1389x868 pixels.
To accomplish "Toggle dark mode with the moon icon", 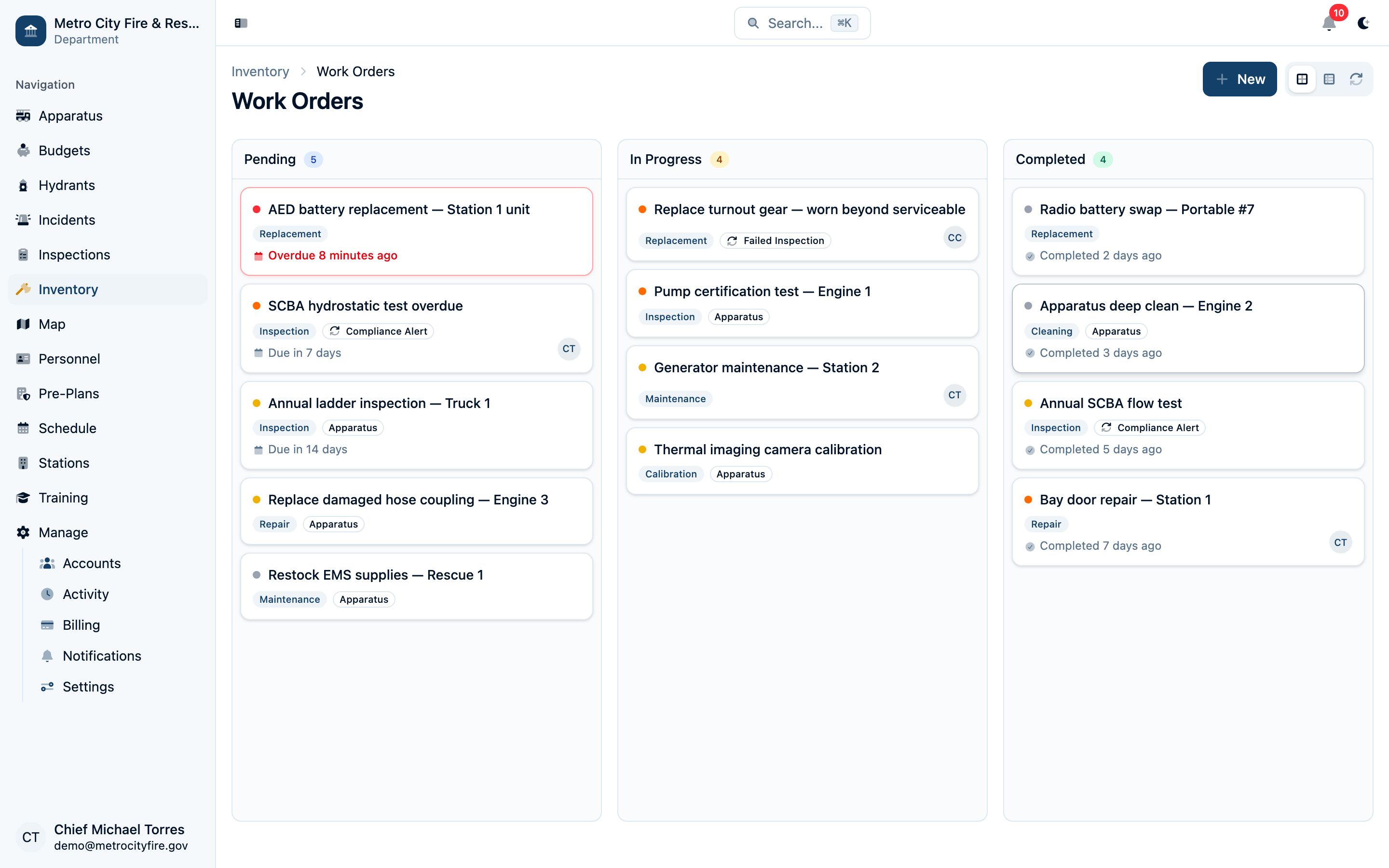I will coord(1364,23).
